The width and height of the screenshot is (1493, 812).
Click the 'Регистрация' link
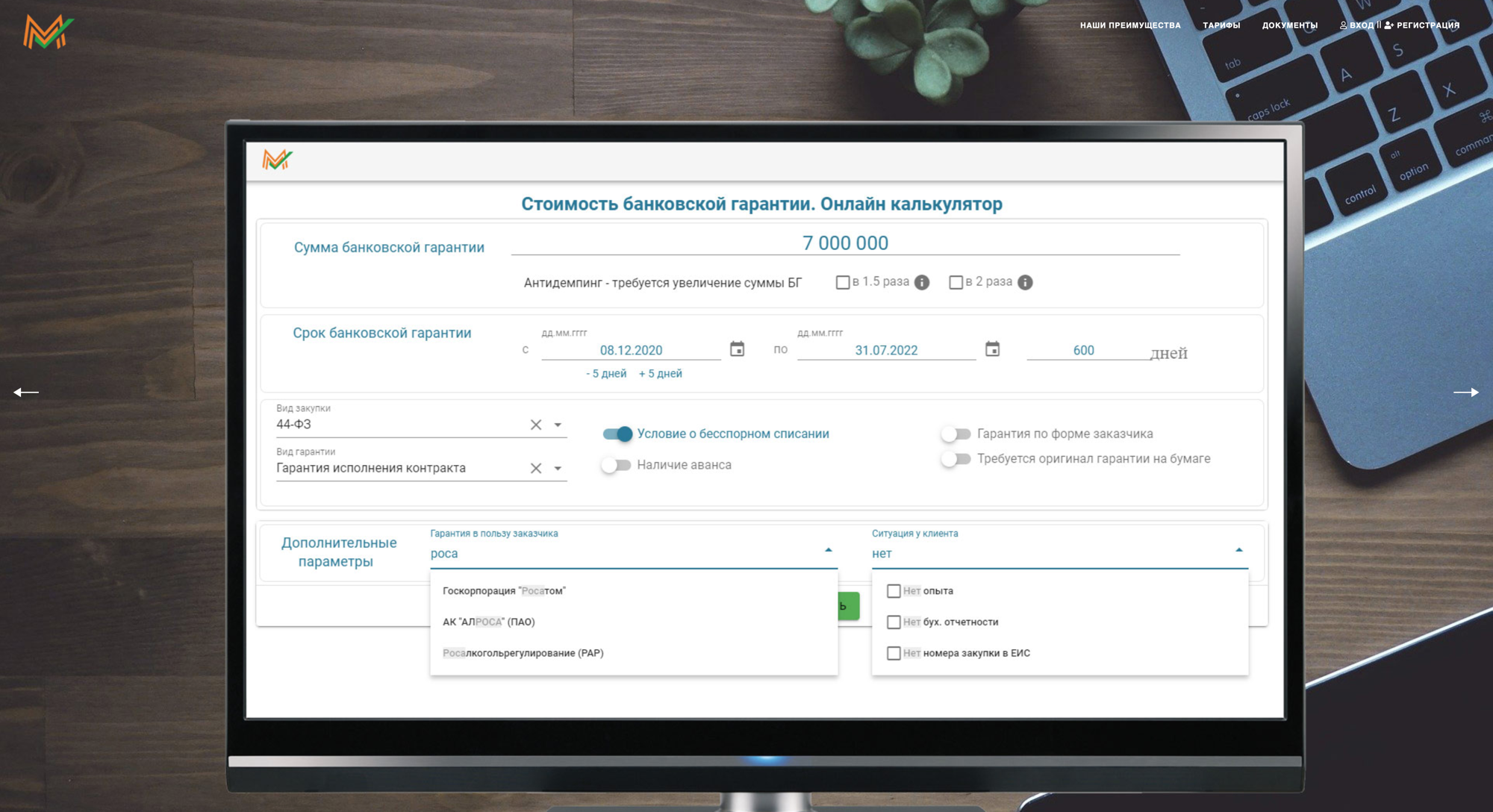(1422, 25)
